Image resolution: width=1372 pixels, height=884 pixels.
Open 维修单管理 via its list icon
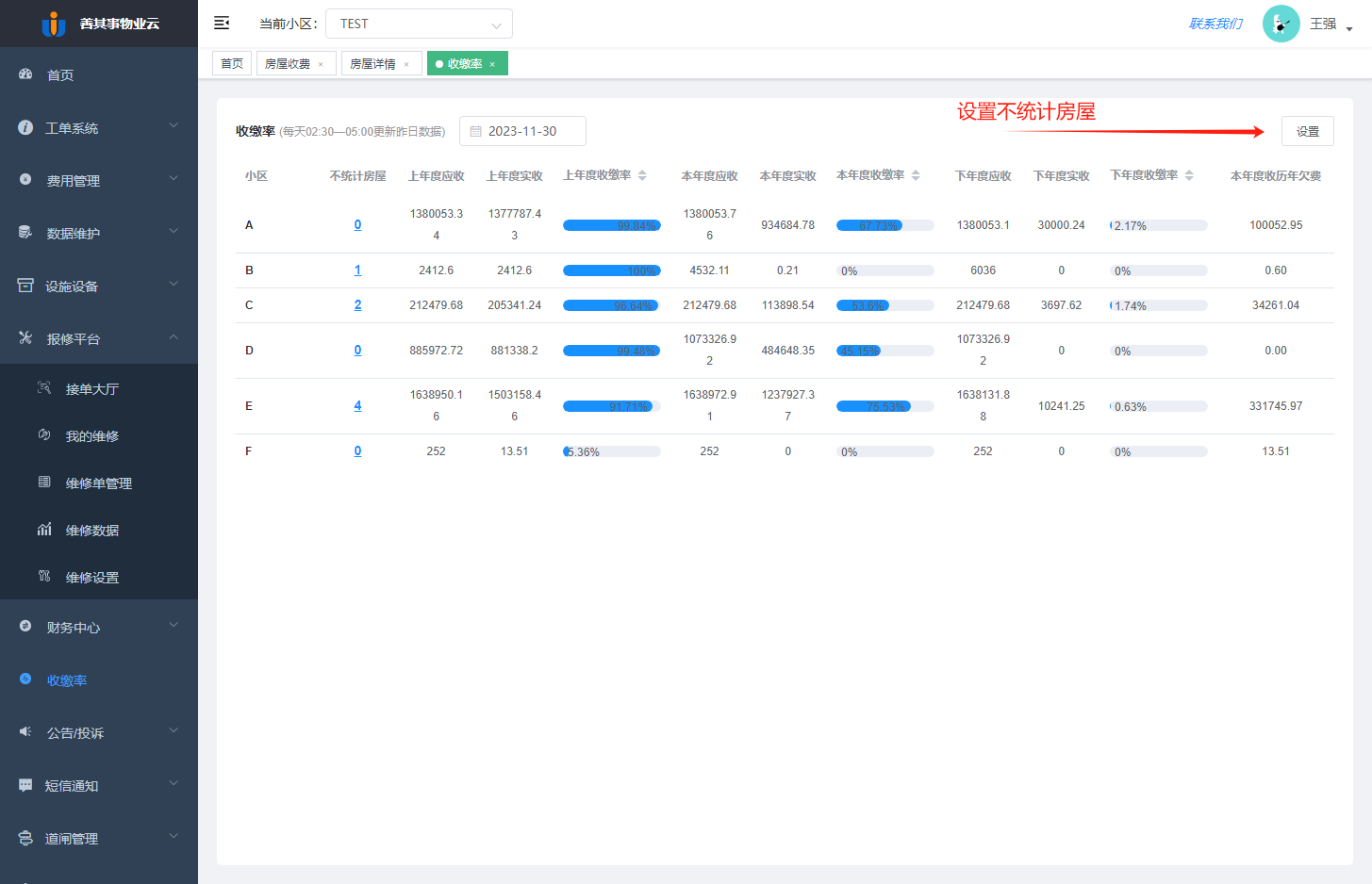[44, 483]
